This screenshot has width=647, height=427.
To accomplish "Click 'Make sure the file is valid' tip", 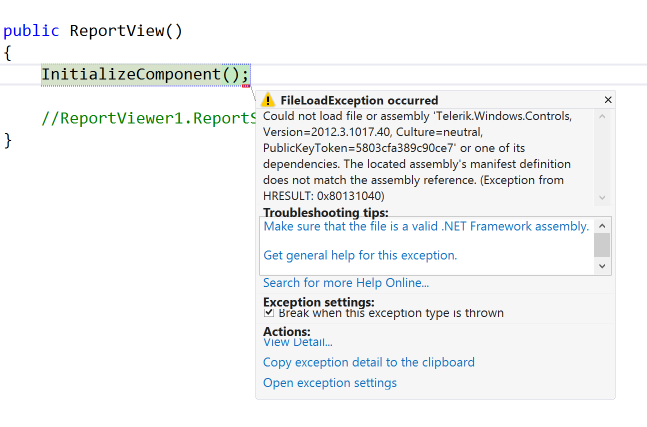I will pyautogui.click(x=426, y=226).
